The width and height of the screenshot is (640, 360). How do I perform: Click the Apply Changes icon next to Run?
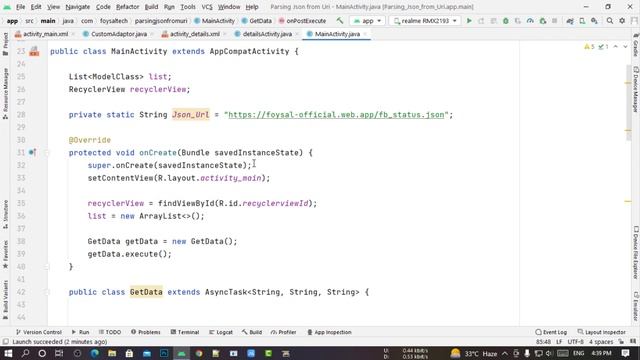click(x=481, y=20)
